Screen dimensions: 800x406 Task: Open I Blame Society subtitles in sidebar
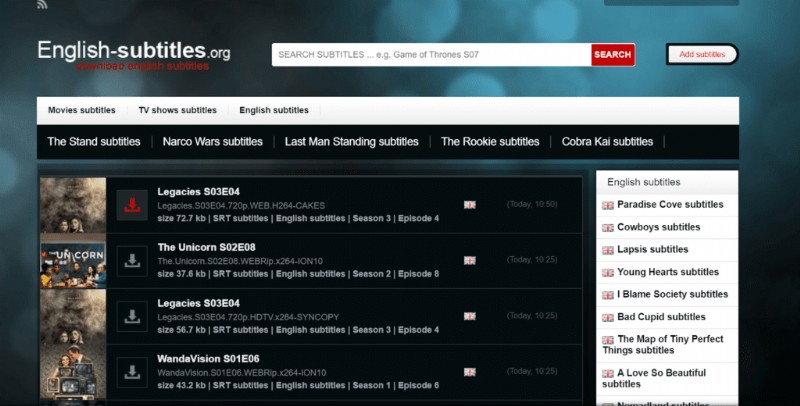point(672,294)
